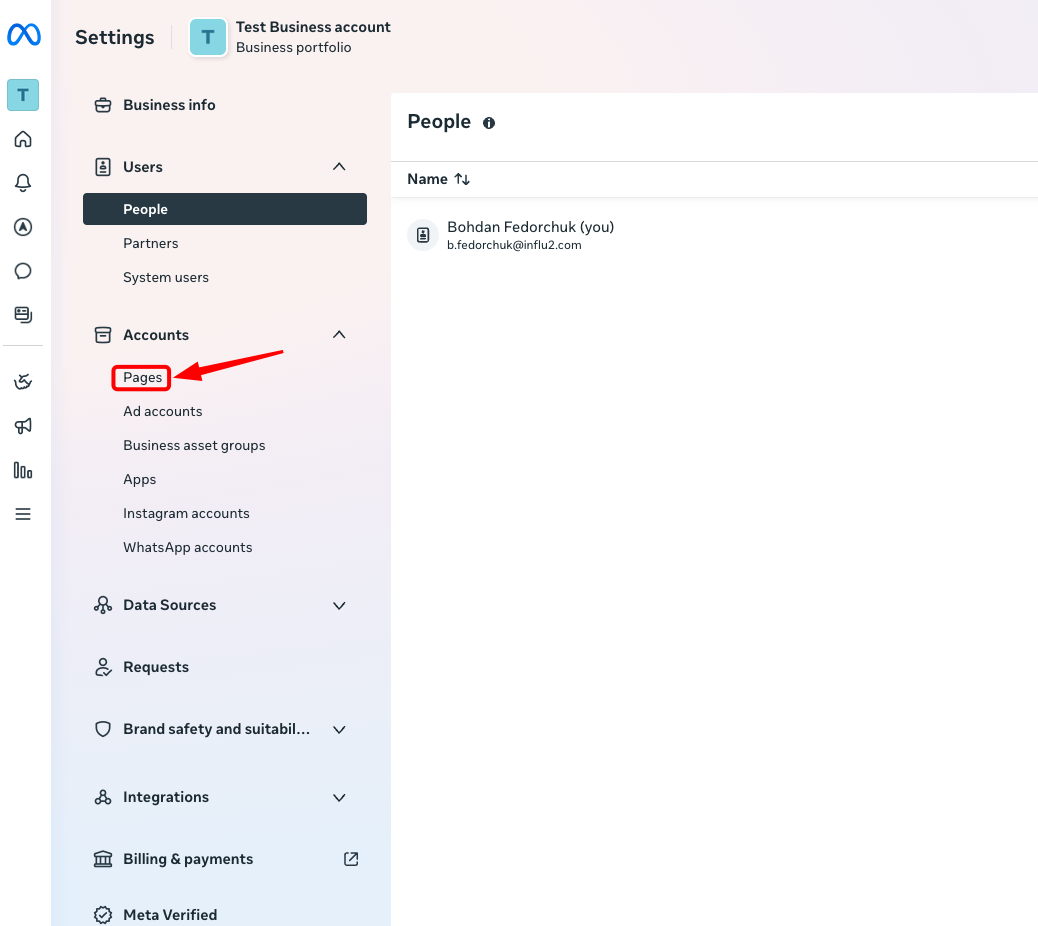This screenshot has width=1038, height=926.
Task: Open the System users section
Action: pos(165,277)
